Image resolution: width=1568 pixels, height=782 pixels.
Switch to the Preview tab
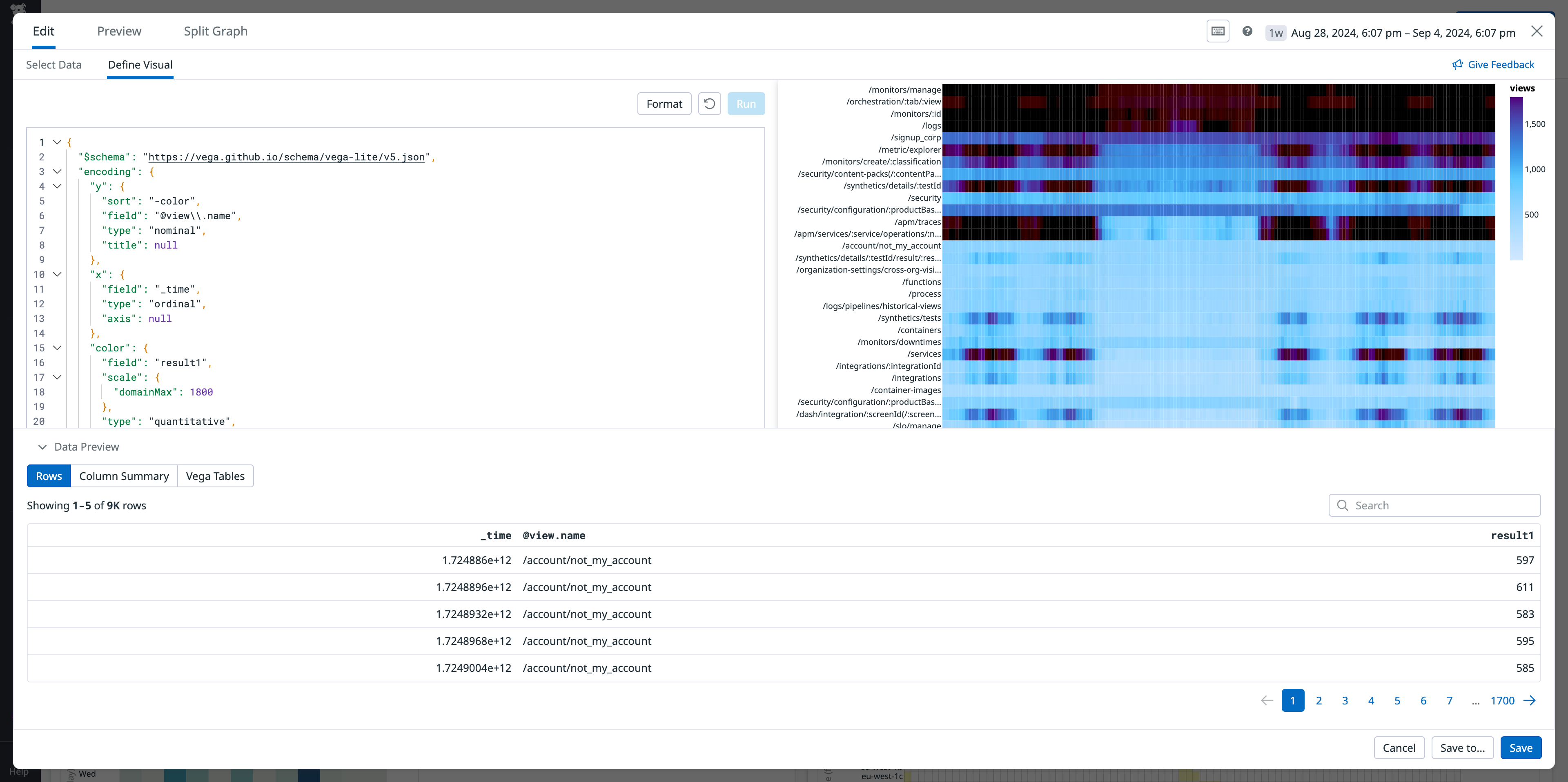119,31
